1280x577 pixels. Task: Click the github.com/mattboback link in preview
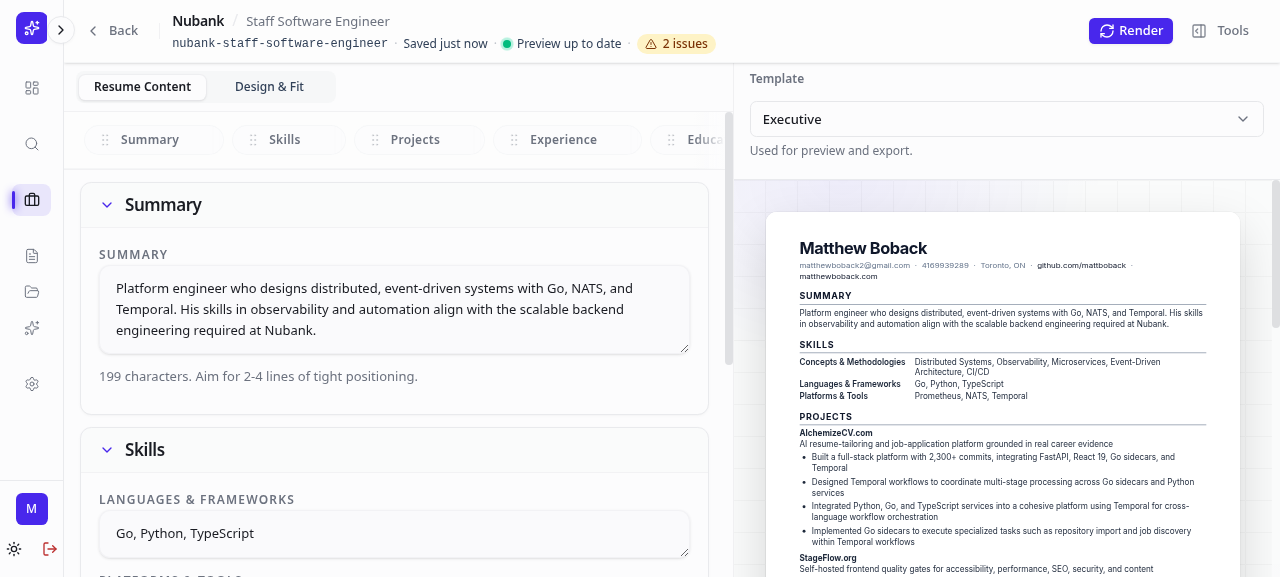pos(1081,266)
